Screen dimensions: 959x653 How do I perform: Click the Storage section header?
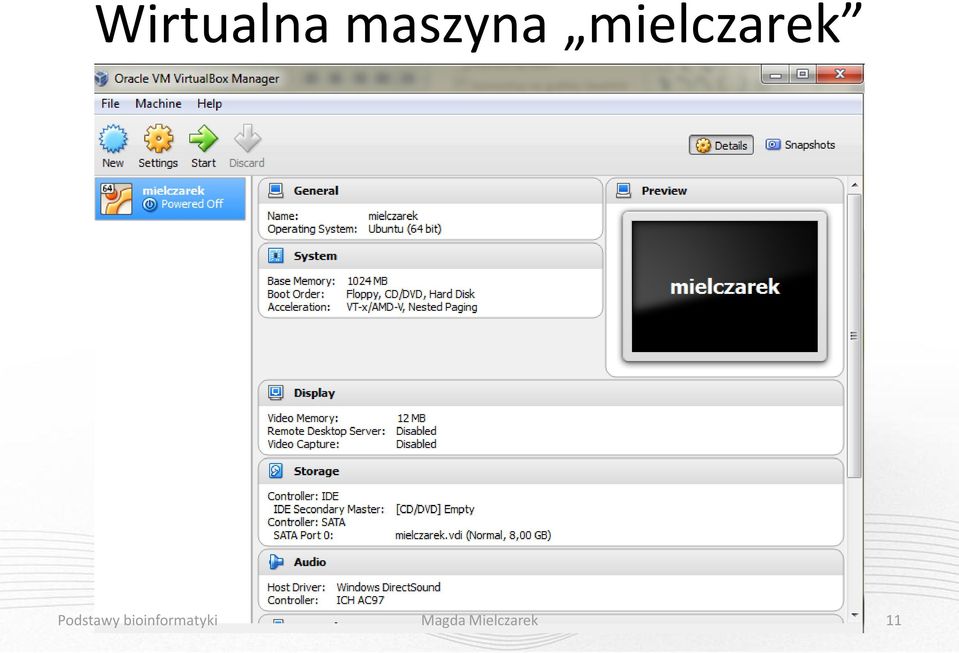pyautogui.click(x=550, y=471)
